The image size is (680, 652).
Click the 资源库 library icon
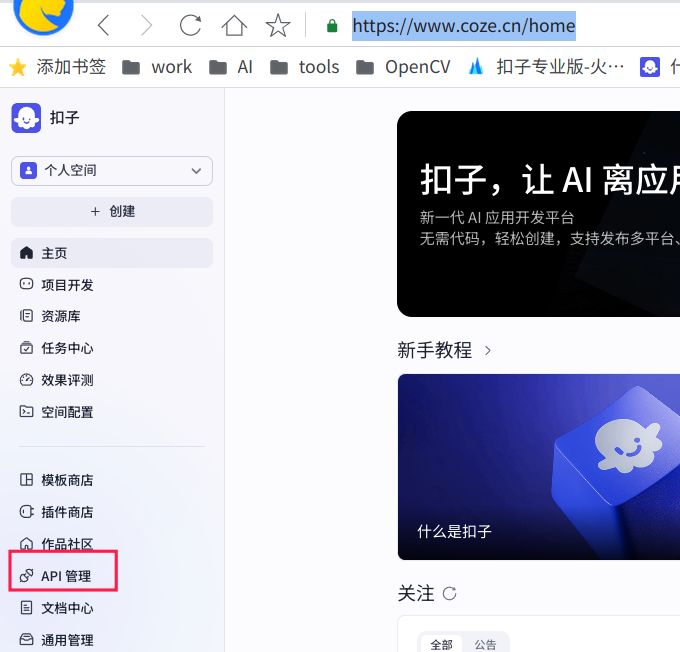[26, 316]
